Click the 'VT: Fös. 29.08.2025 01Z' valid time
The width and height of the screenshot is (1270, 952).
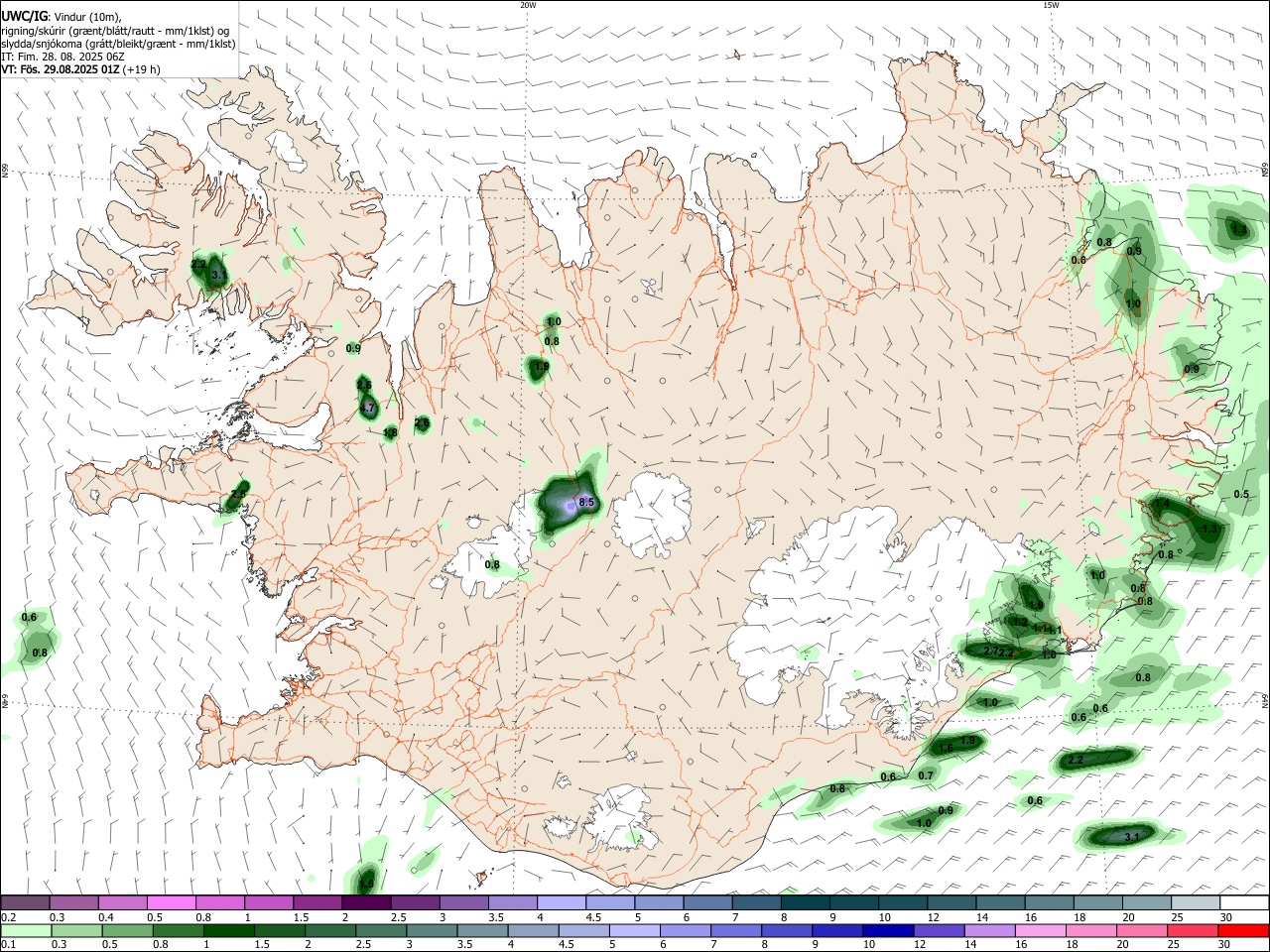click(x=61, y=69)
